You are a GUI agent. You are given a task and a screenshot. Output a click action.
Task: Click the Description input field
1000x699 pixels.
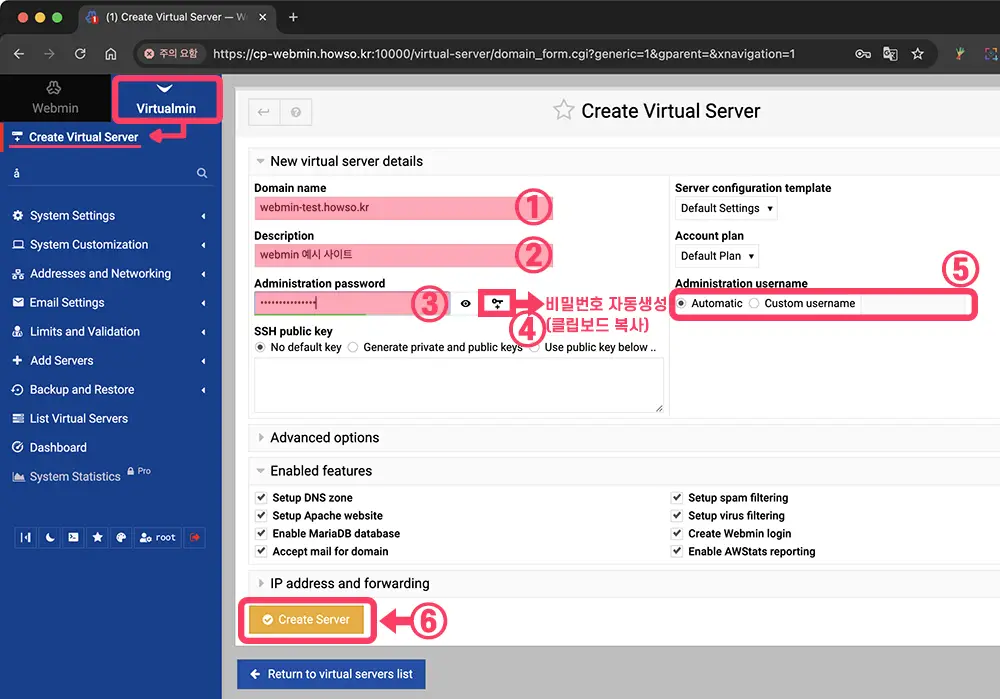click(403, 255)
